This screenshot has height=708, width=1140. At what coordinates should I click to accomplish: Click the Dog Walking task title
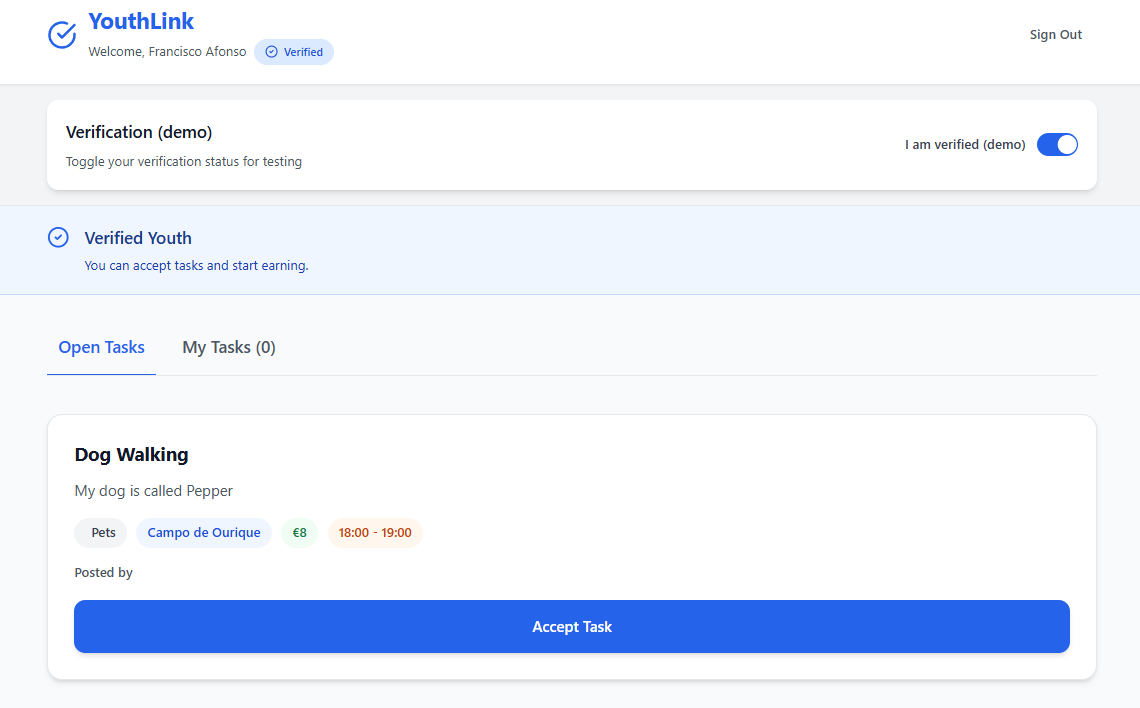click(132, 454)
